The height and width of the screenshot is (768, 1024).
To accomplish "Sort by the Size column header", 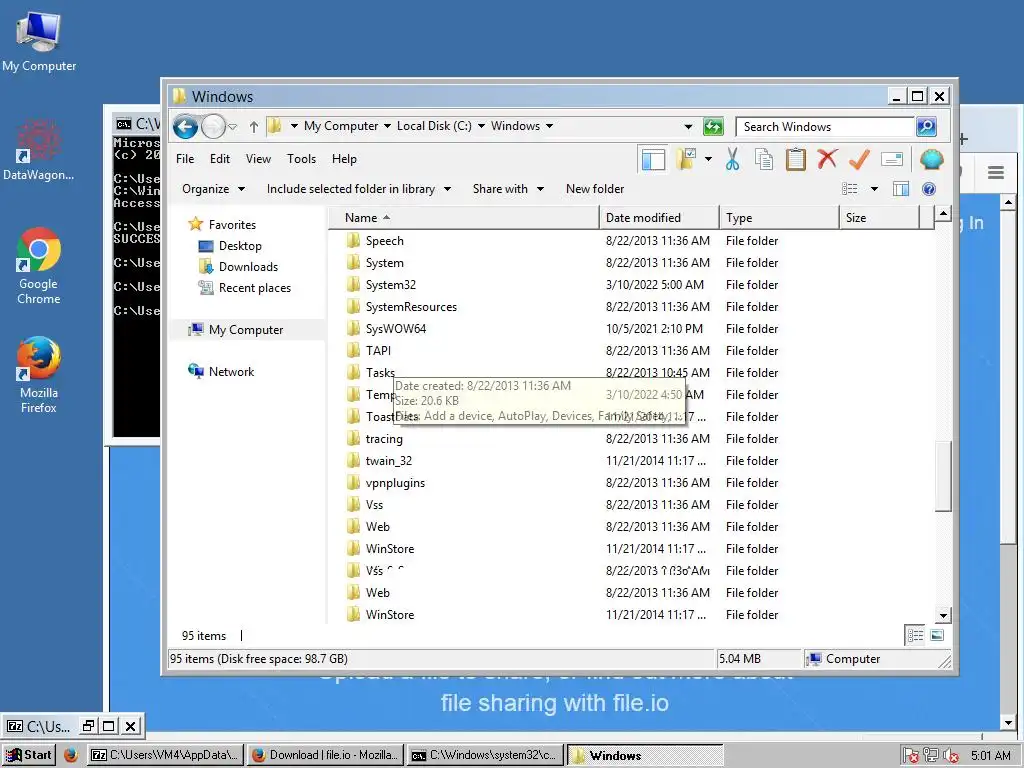I will pos(879,217).
